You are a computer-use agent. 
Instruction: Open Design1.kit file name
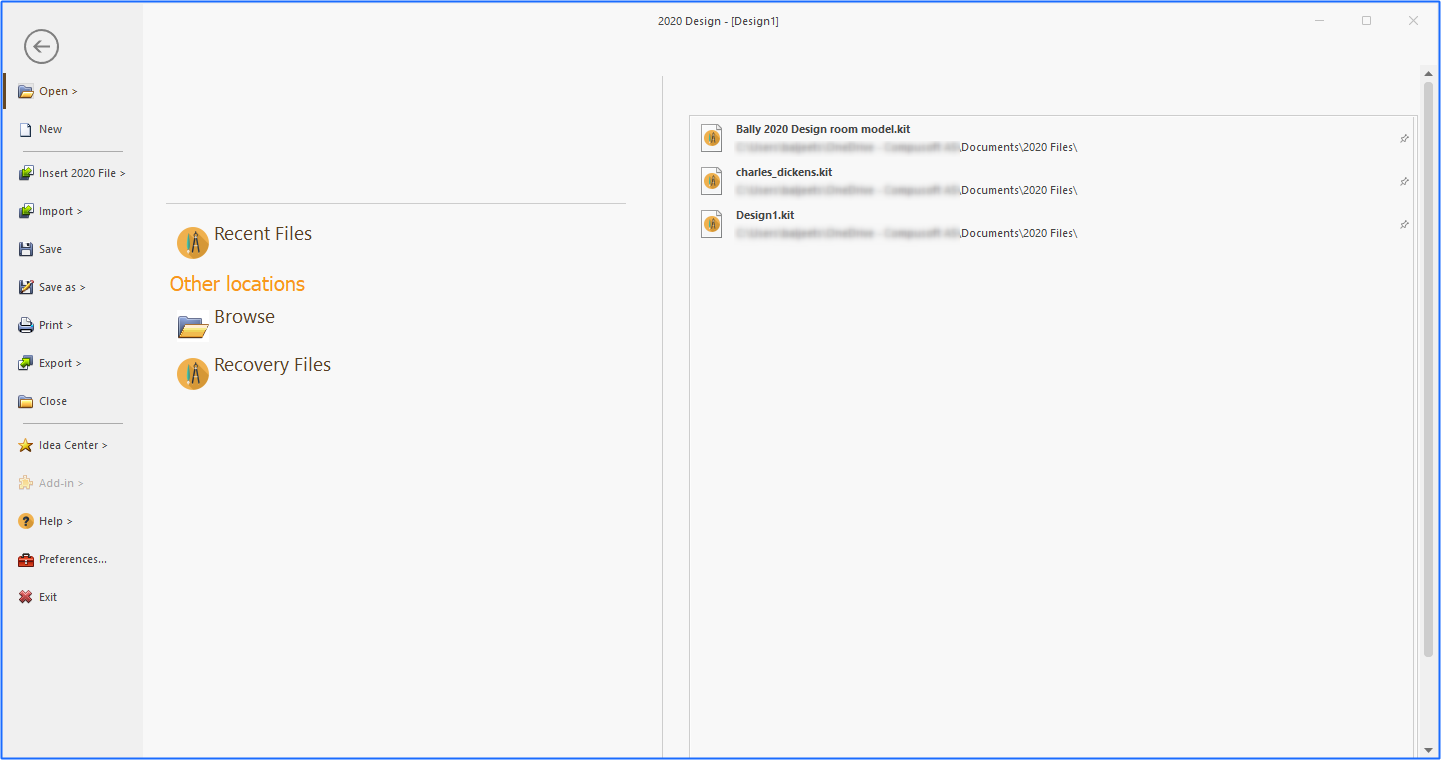[x=765, y=215]
